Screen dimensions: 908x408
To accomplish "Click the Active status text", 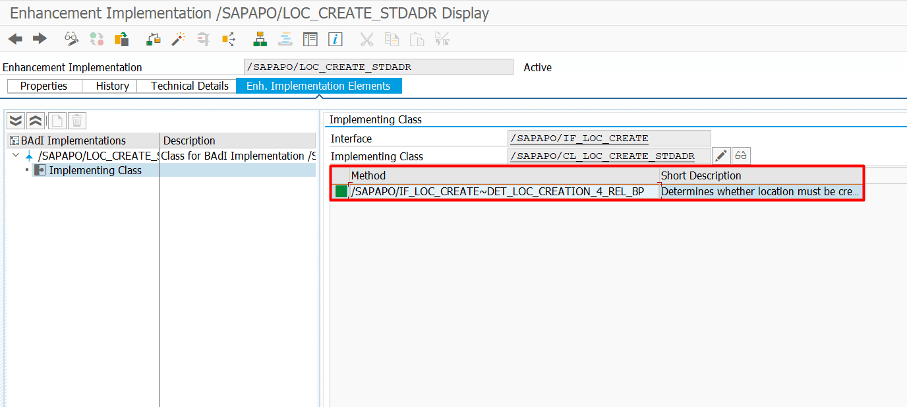I will tap(537, 67).
